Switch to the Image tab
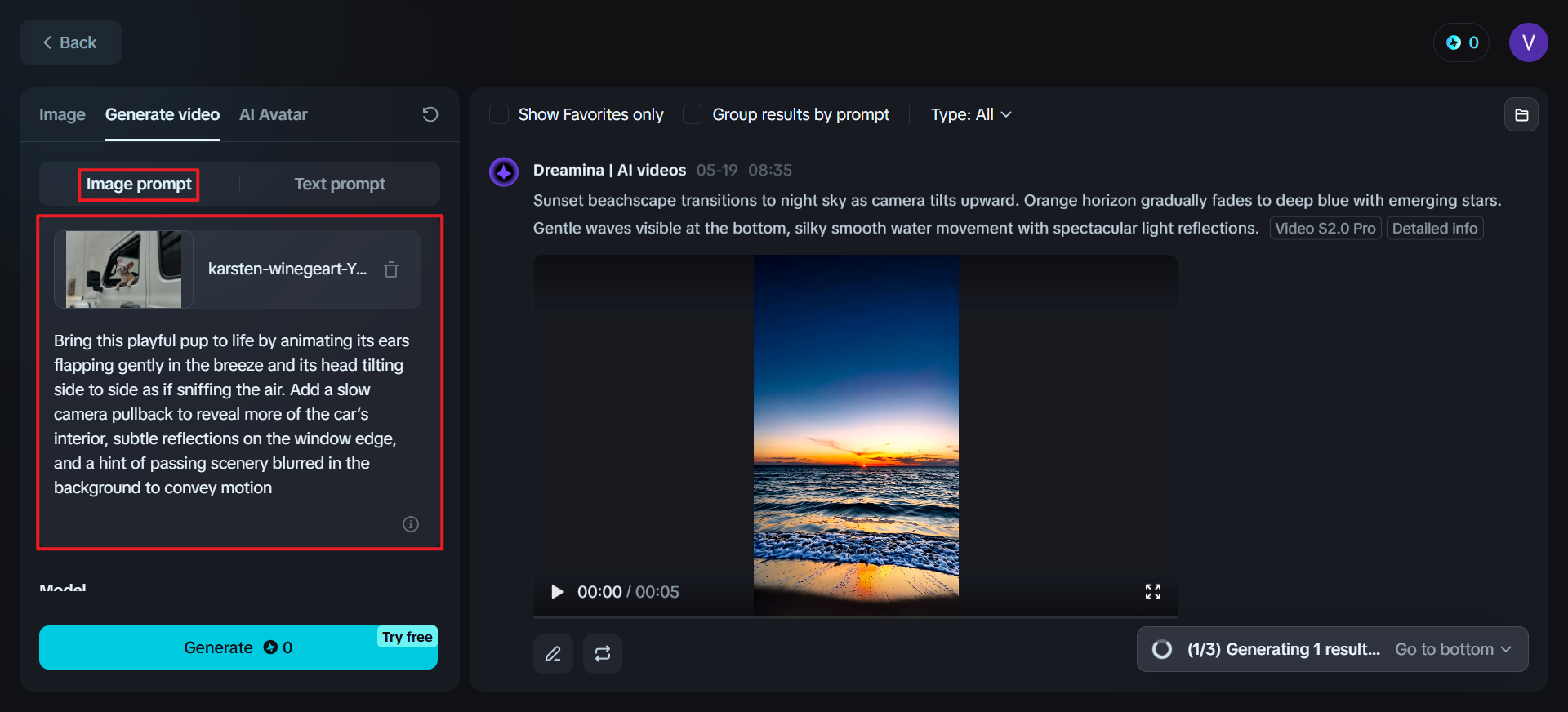This screenshot has width=1568, height=712. coord(62,114)
